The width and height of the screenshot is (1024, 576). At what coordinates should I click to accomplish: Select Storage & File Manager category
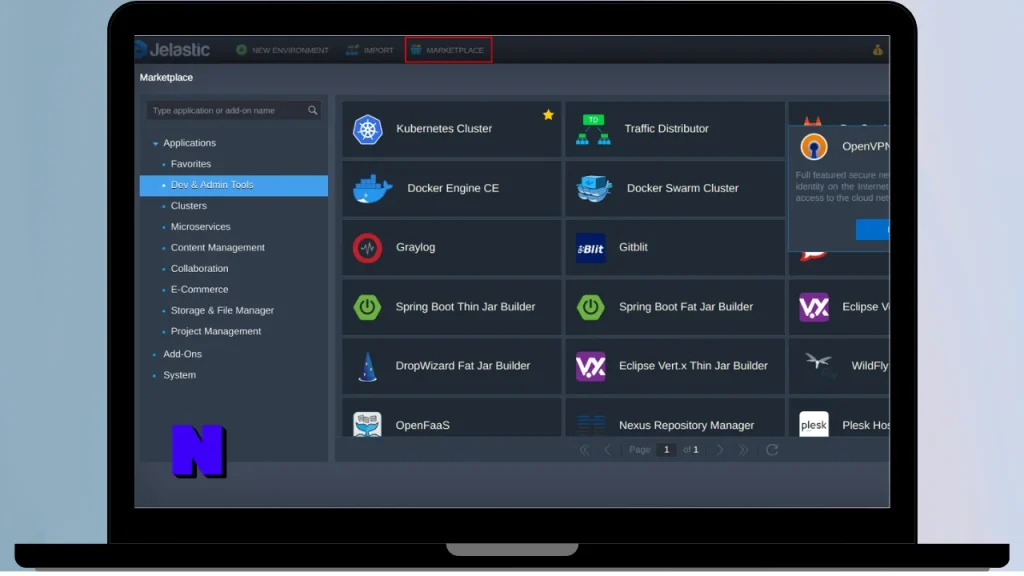pyautogui.click(x=222, y=311)
